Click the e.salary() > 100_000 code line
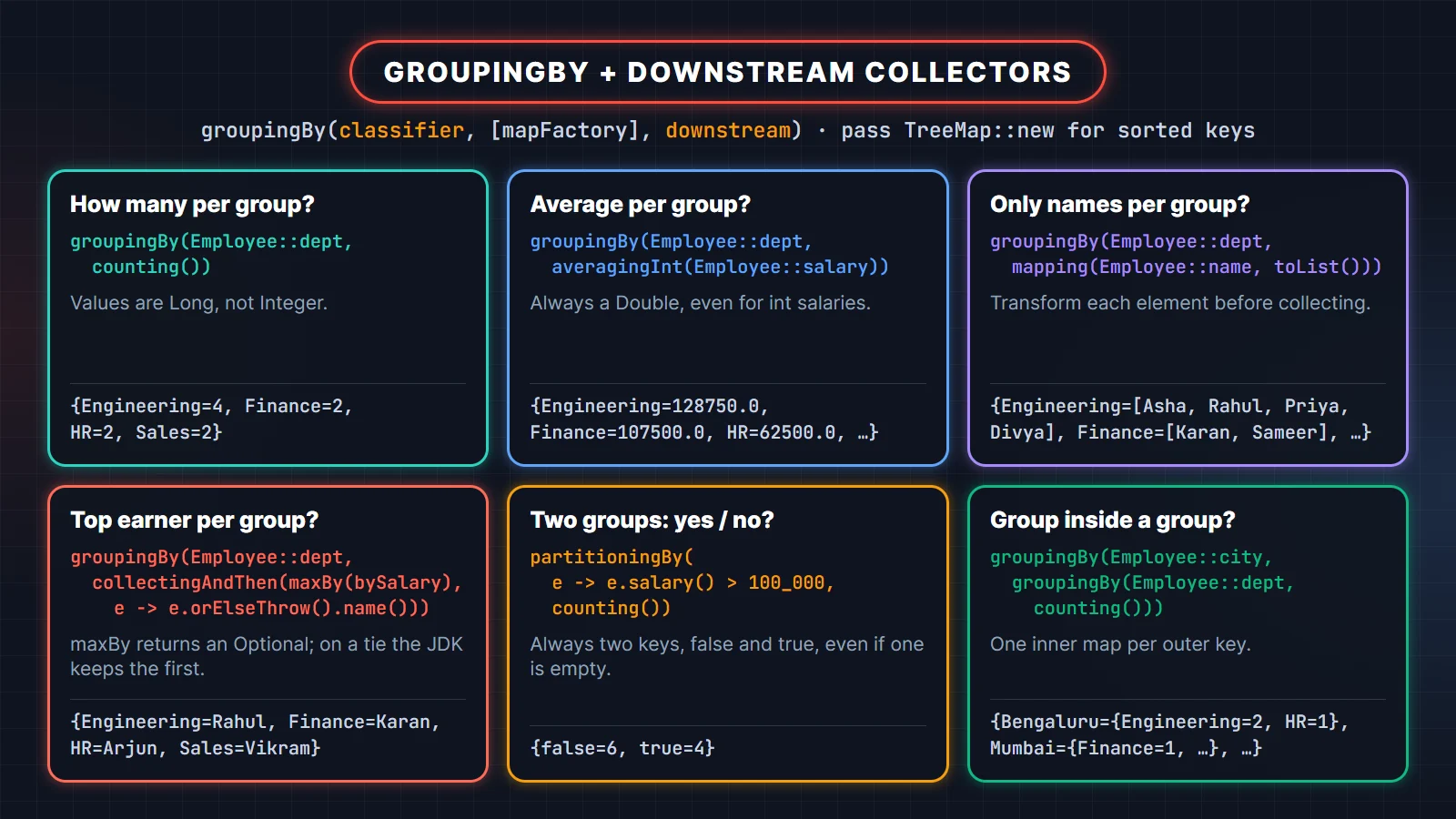Viewport: 1456px width, 819px height. pos(693,582)
